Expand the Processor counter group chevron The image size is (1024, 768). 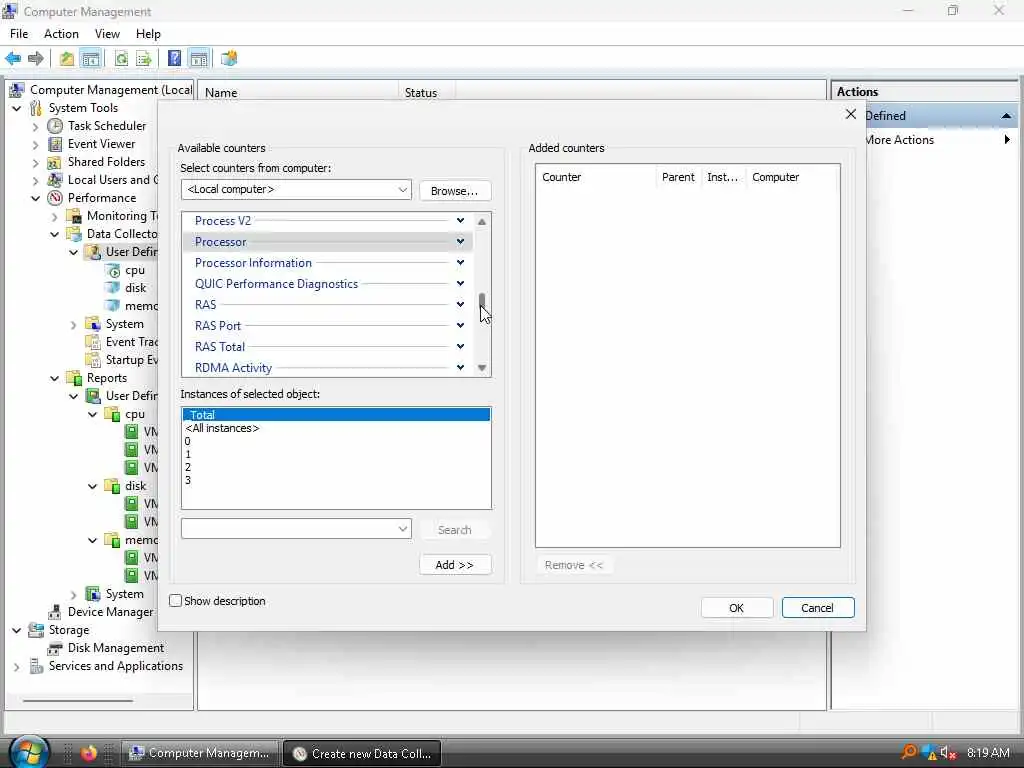tap(460, 242)
